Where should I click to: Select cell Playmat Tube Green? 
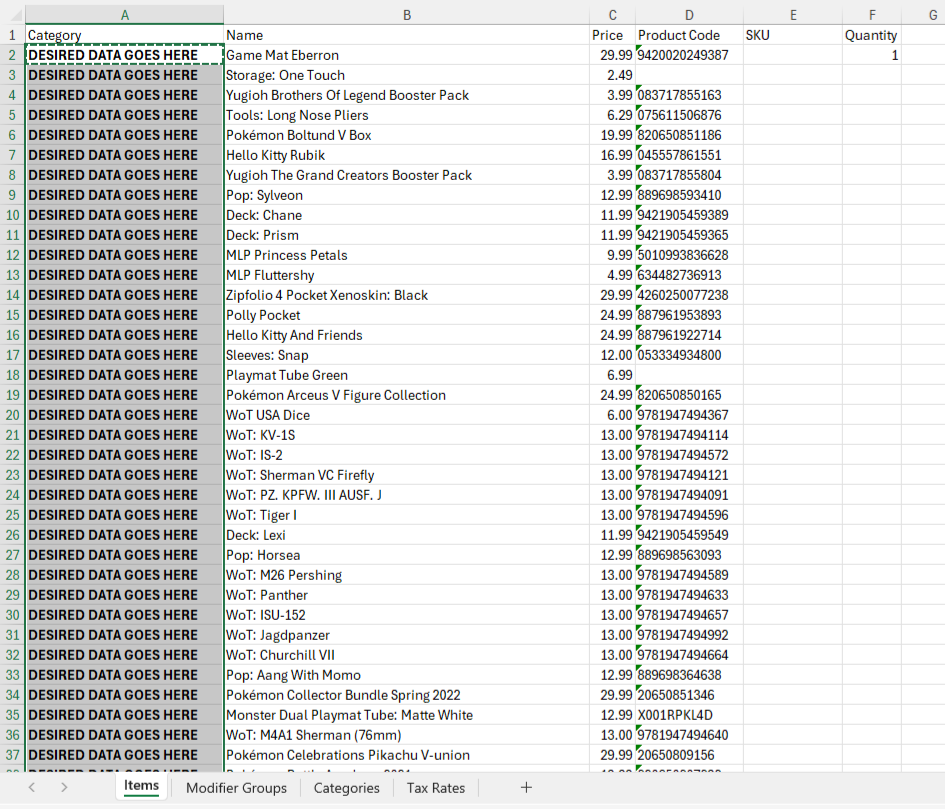click(407, 375)
